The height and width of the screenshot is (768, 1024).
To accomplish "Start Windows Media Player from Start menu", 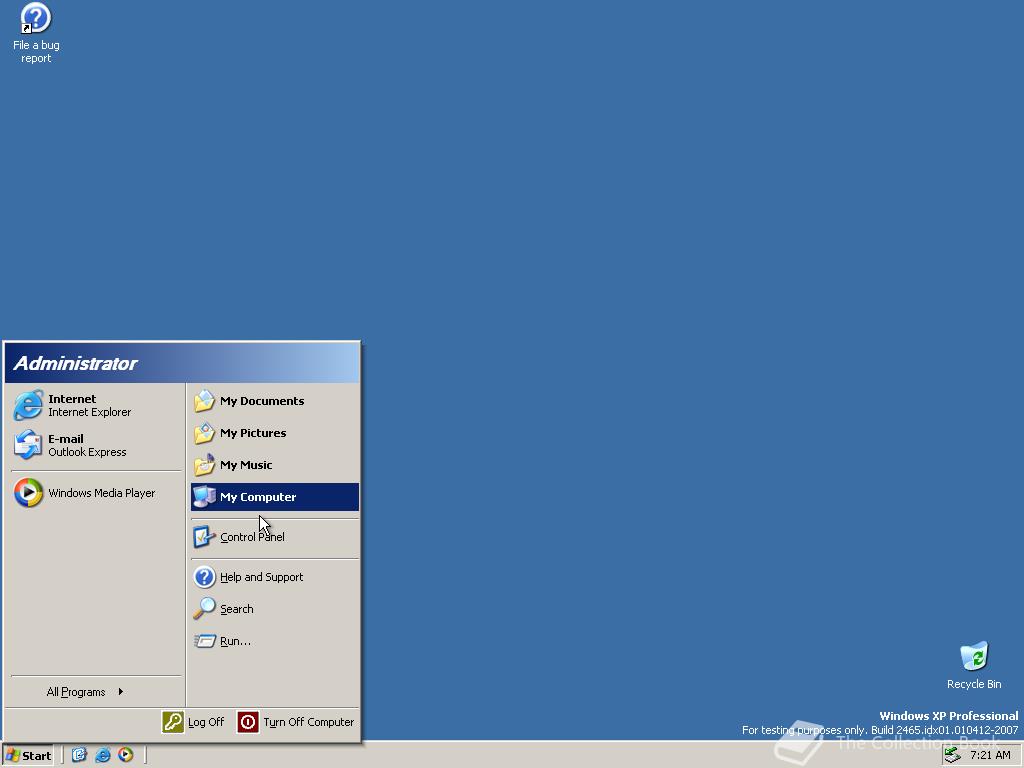I will [96, 493].
